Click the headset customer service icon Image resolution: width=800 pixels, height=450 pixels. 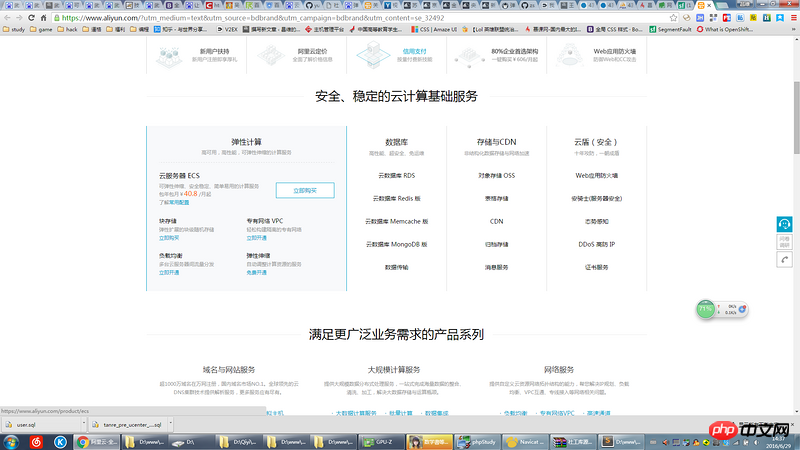click(786, 224)
